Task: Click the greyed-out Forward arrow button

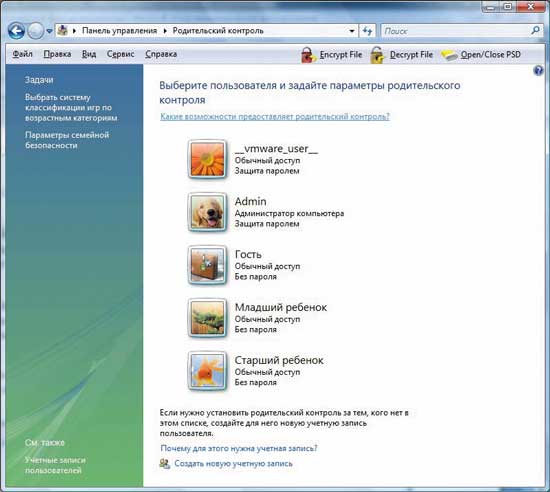Action: [35, 31]
